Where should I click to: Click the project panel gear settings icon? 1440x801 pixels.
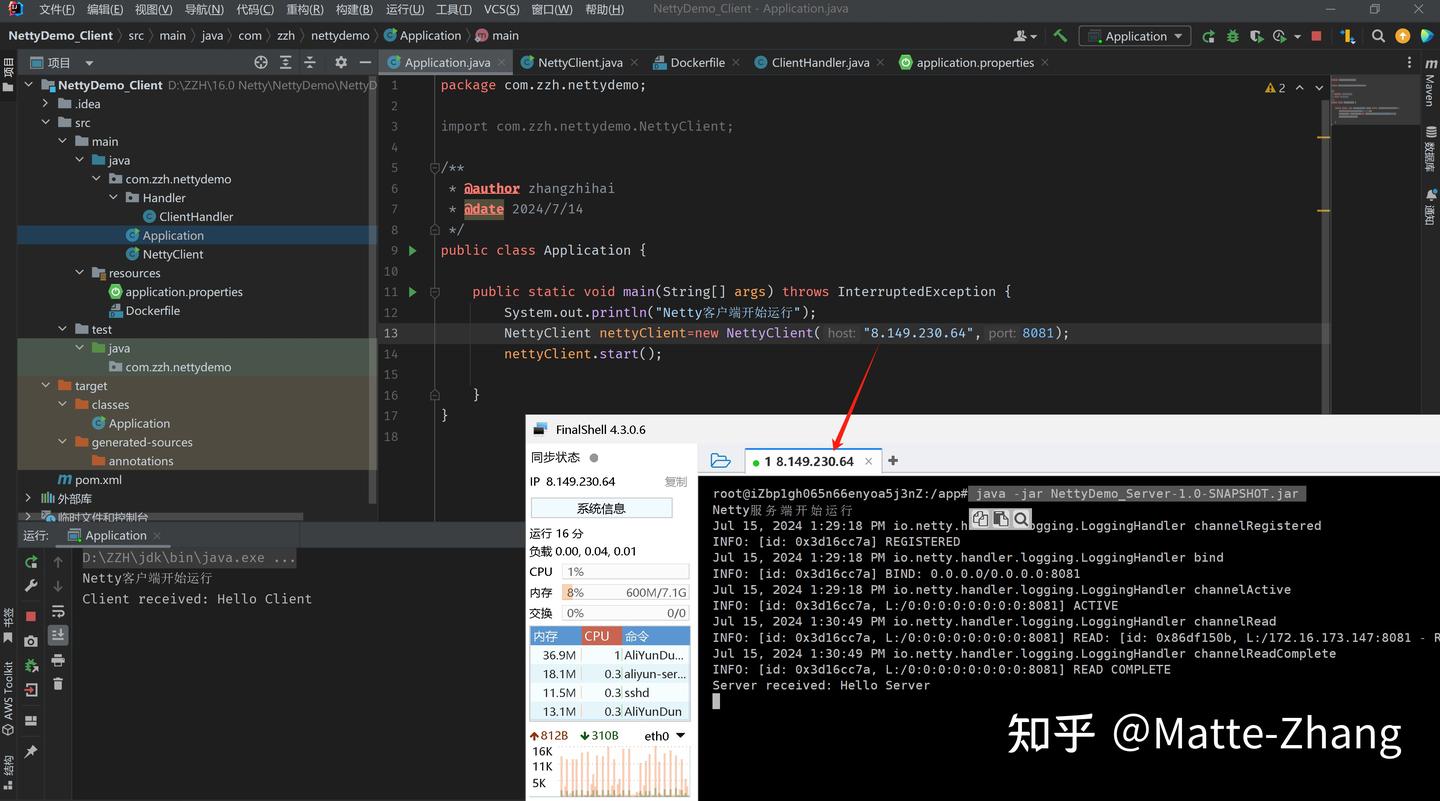pos(341,62)
